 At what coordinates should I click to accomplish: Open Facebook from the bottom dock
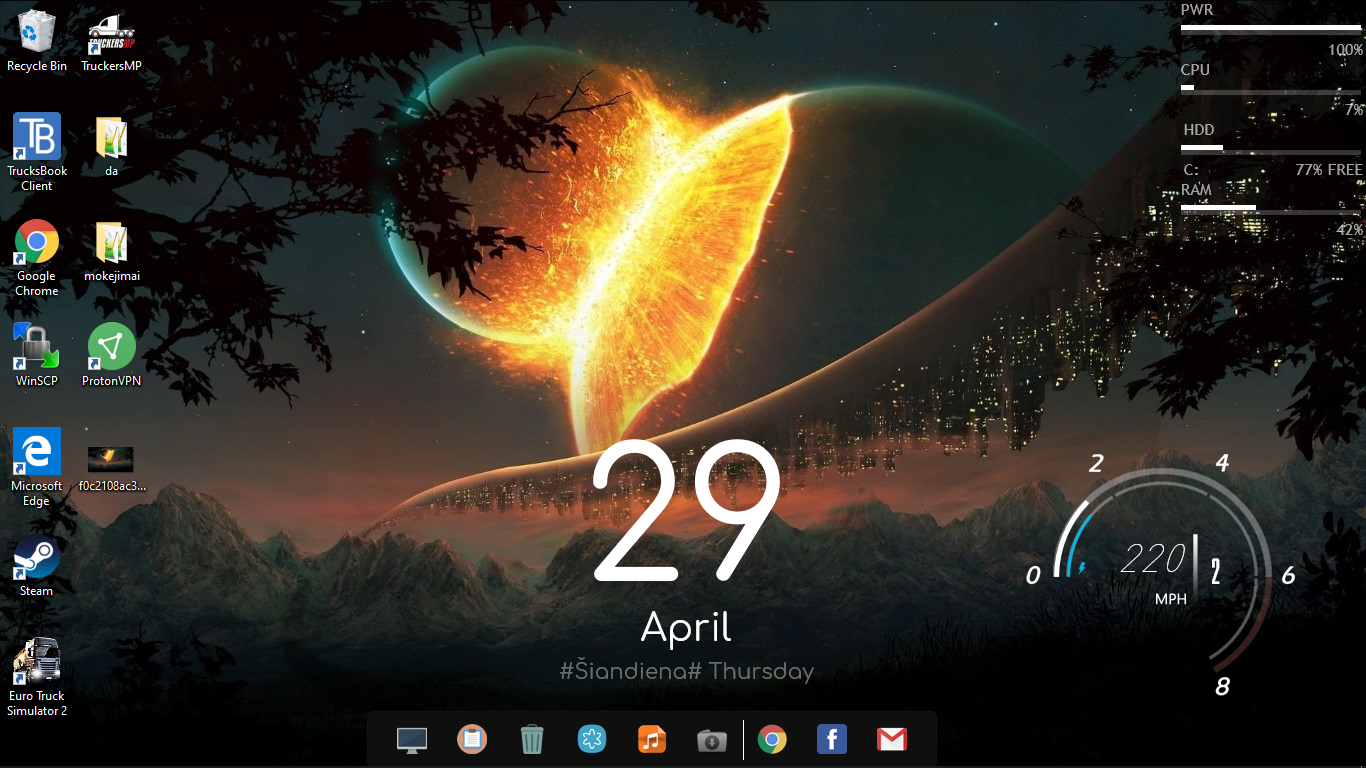tap(832, 740)
